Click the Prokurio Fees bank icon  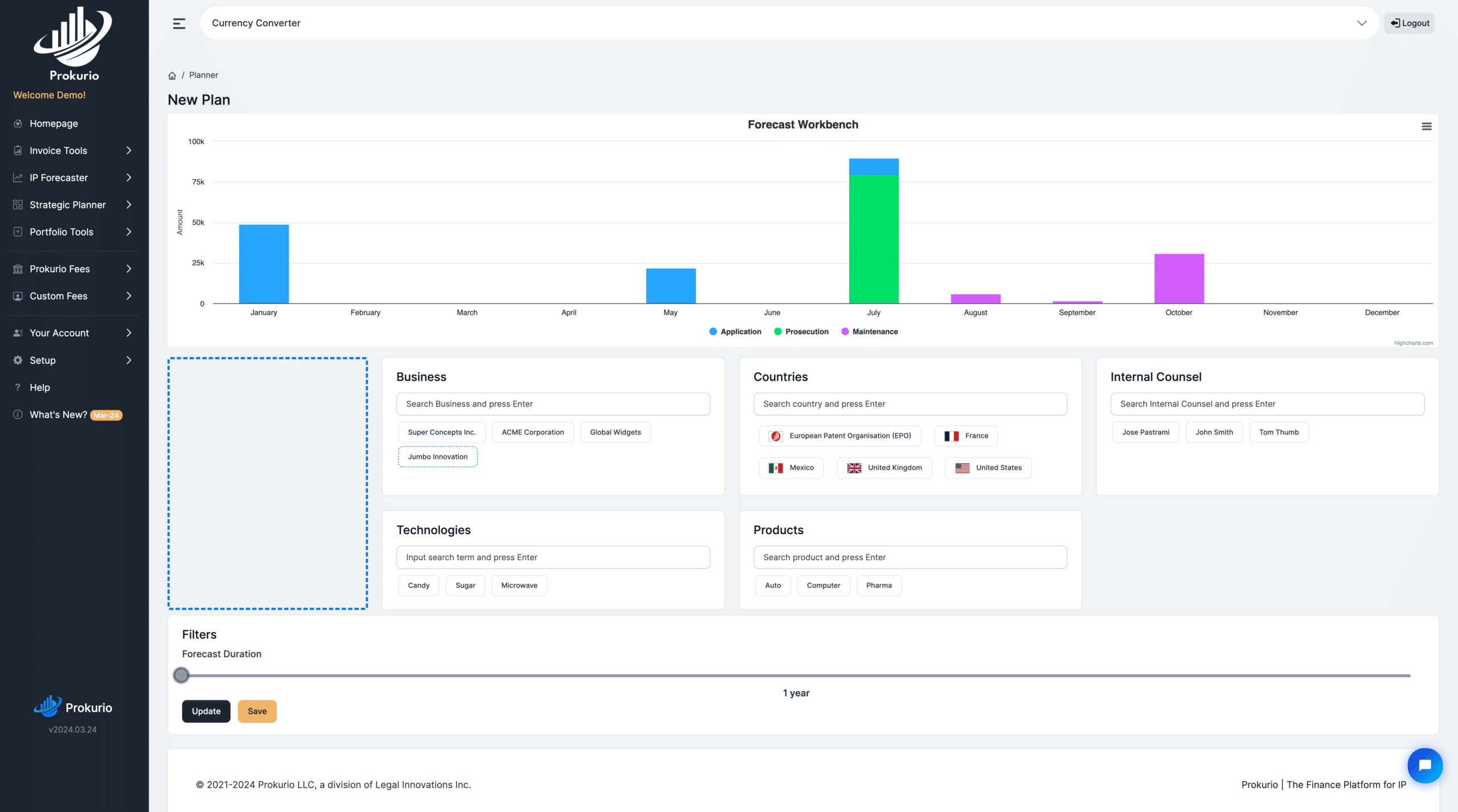18,269
